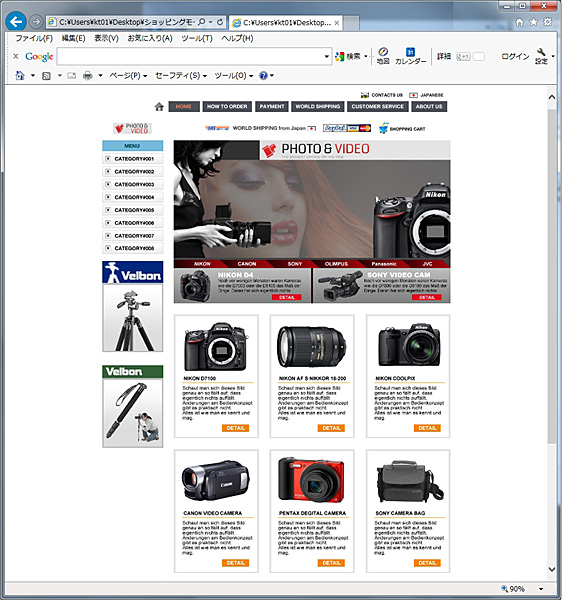Click the browser Back arrow button
Viewport: 562px width, 600px height.
click(x=16, y=21)
